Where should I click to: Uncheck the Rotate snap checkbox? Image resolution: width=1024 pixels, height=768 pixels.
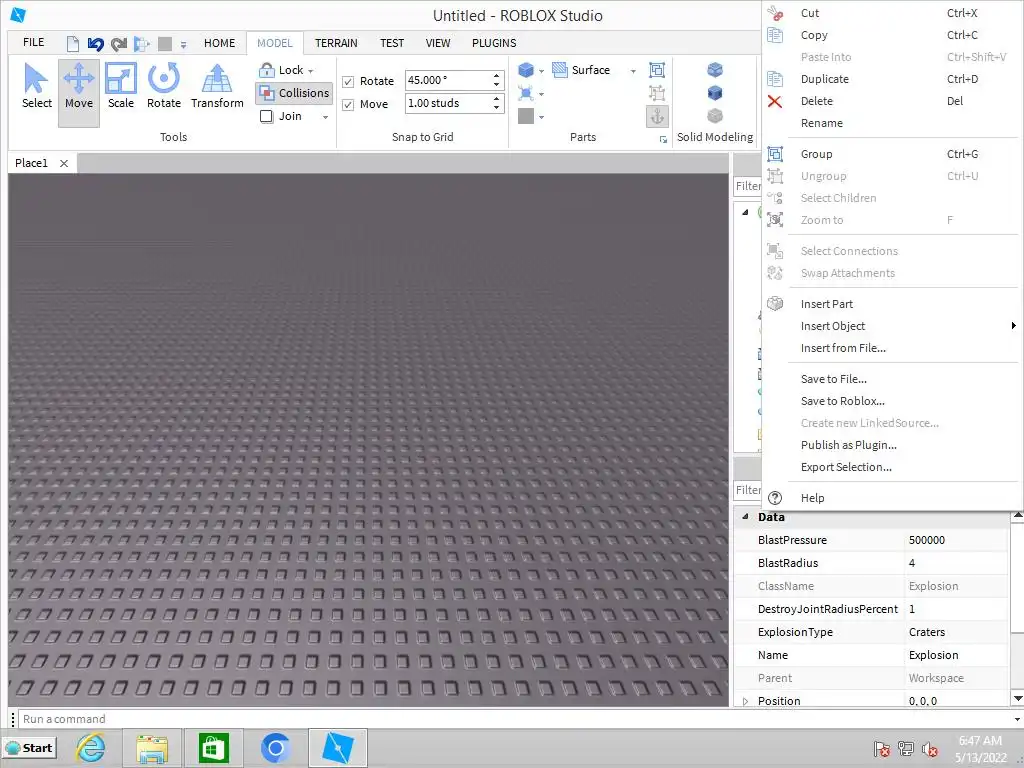[x=348, y=82]
